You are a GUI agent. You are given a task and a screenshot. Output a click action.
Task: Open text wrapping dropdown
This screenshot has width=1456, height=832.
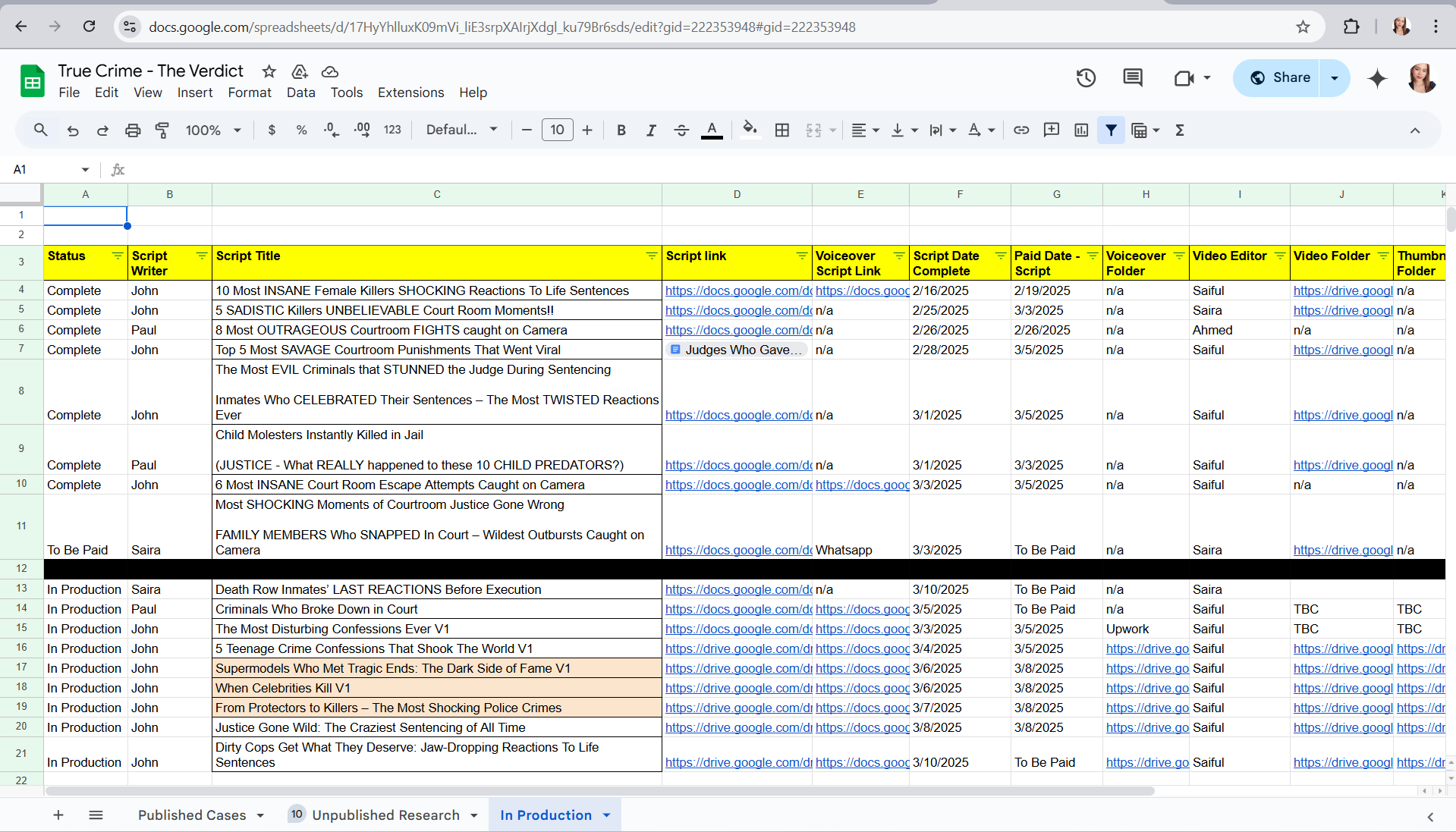[943, 130]
